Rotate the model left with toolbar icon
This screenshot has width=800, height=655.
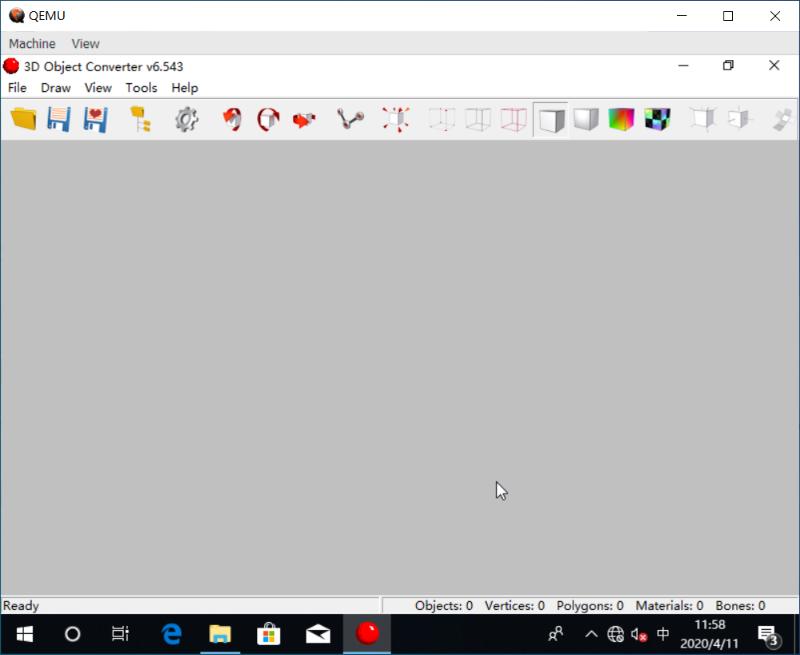[x=232, y=119]
